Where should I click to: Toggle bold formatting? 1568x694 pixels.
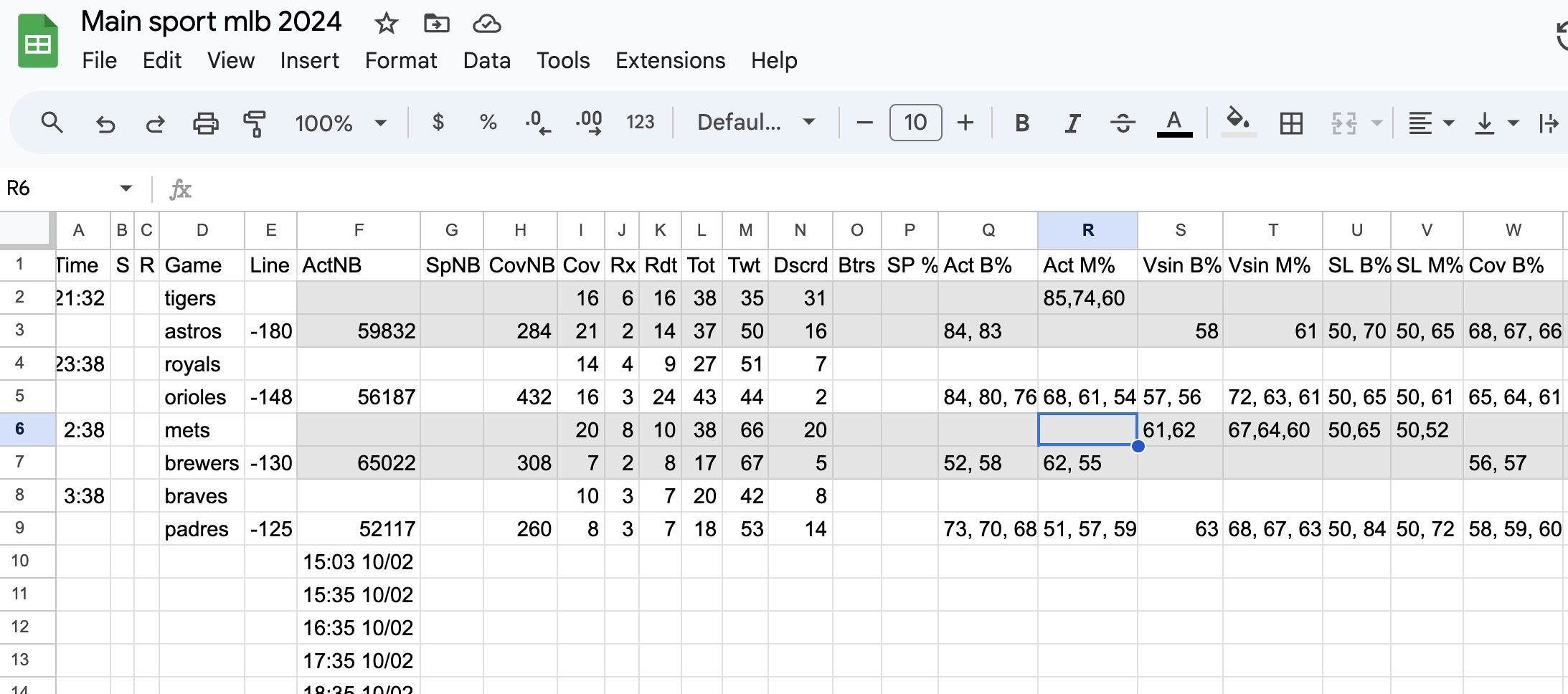[1022, 123]
